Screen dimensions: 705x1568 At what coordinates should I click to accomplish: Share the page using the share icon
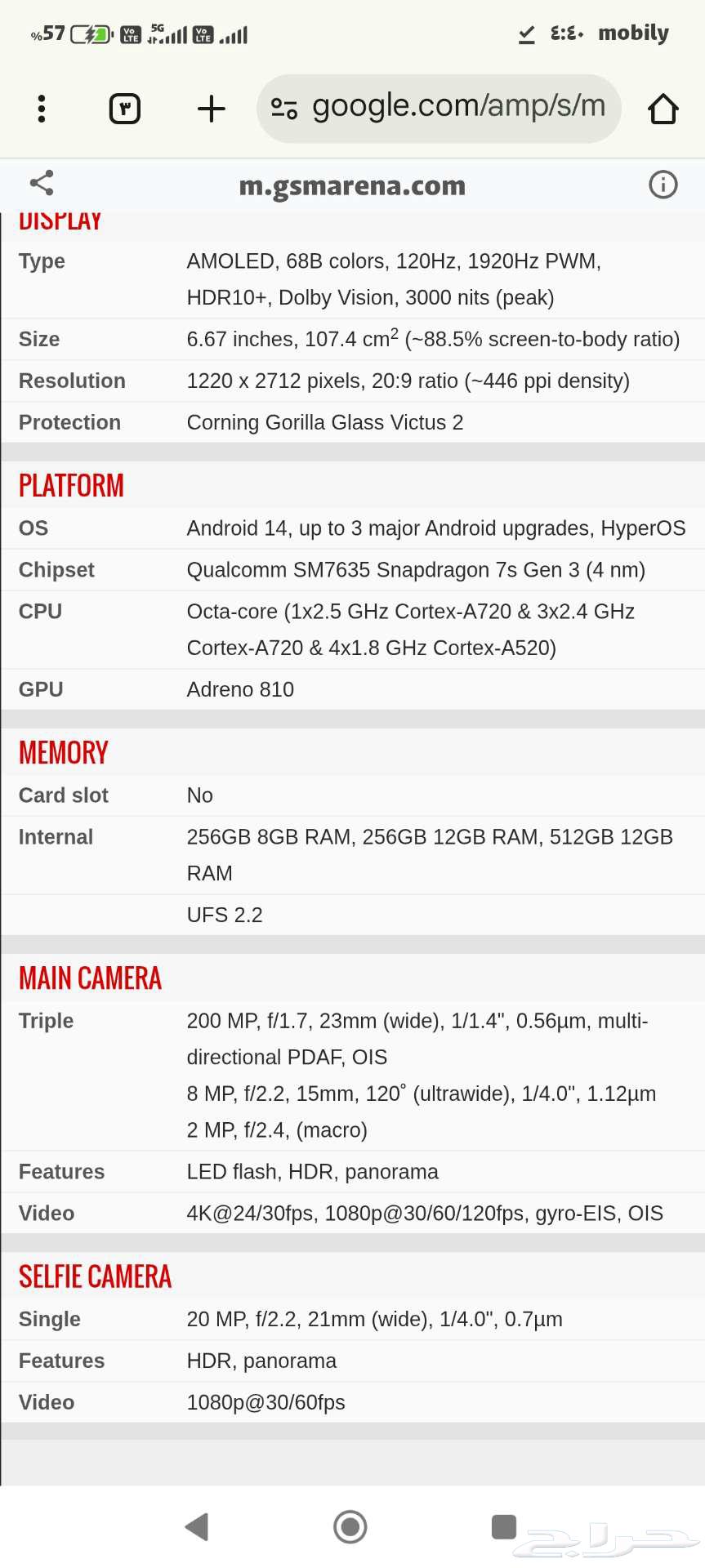point(42,184)
